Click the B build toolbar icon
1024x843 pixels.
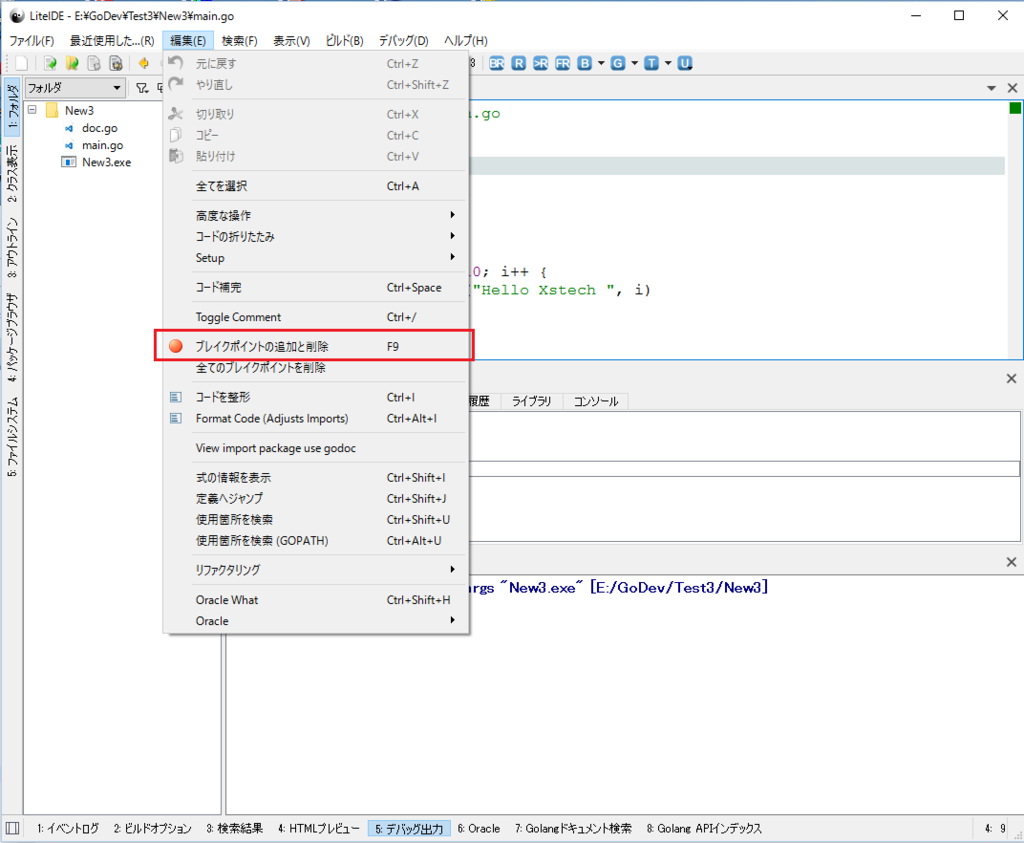click(x=584, y=63)
